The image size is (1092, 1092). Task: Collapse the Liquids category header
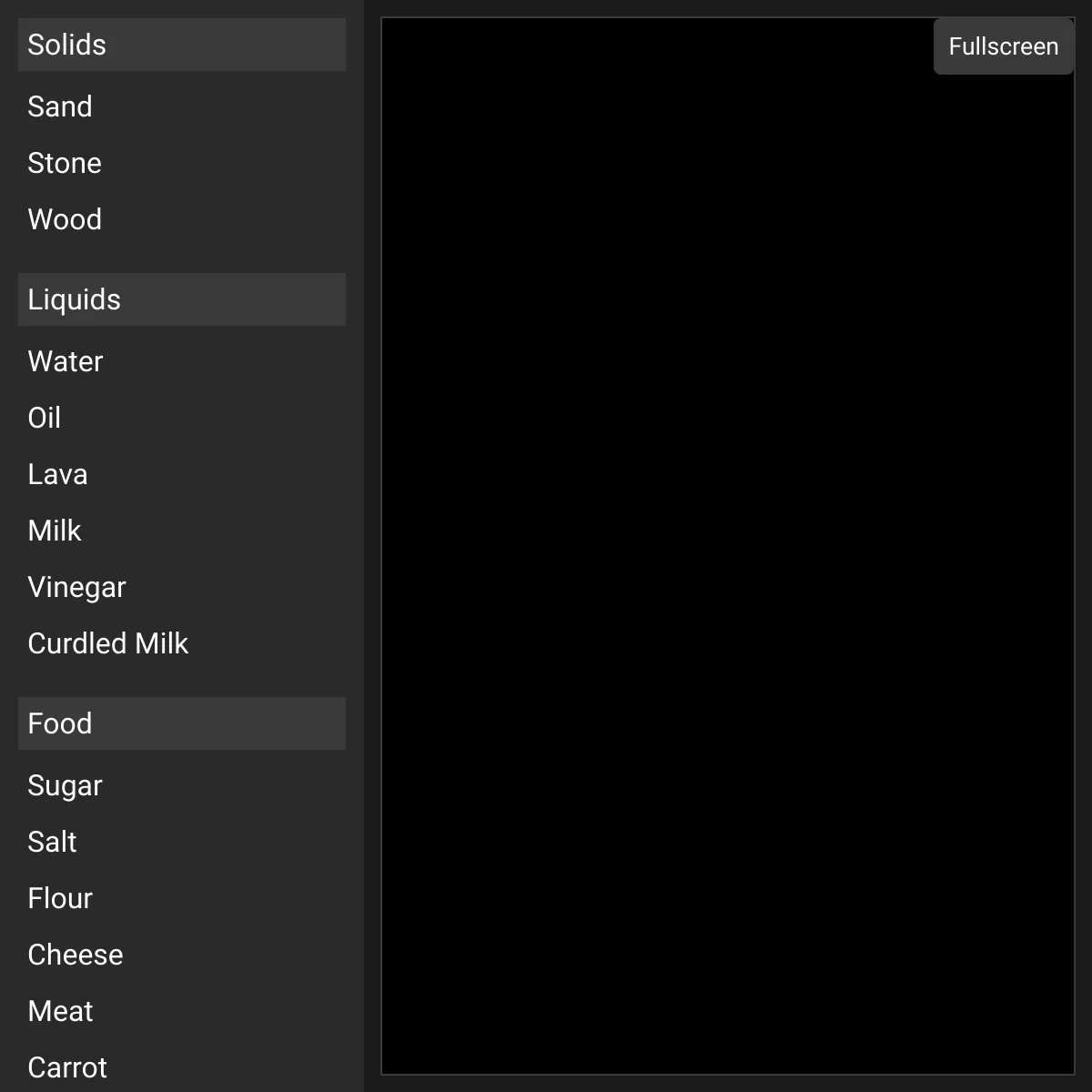coord(182,299)
